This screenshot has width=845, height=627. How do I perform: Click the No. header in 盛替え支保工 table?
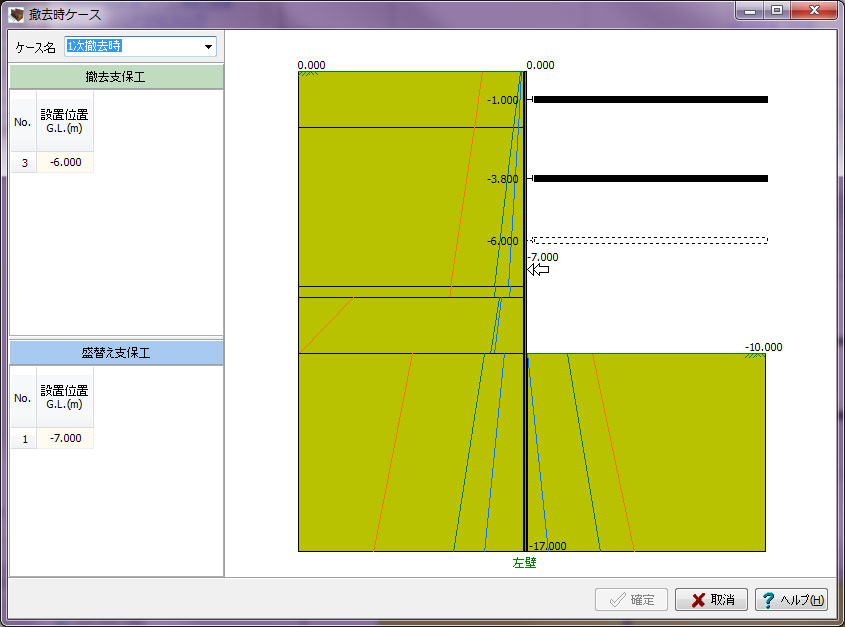23,398
